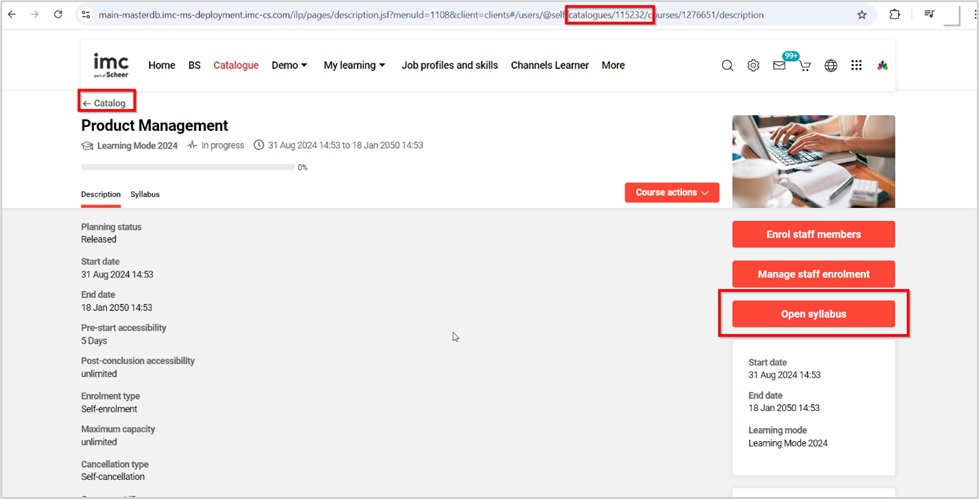
Task: Click the colorful user profile avatar
Action: (x=881, y=66)
